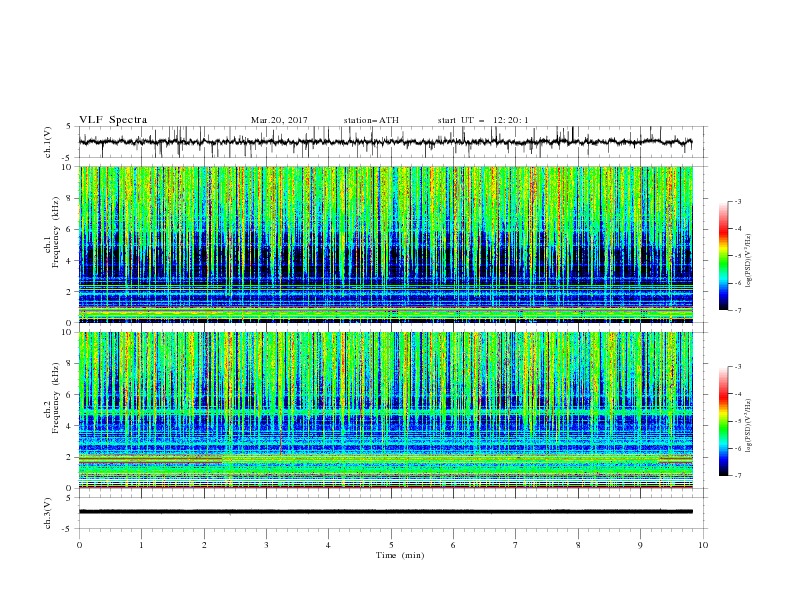Click the 0 tick on the time axis
Viewport: 792px width, 612px height.
(x=79, y=545)
